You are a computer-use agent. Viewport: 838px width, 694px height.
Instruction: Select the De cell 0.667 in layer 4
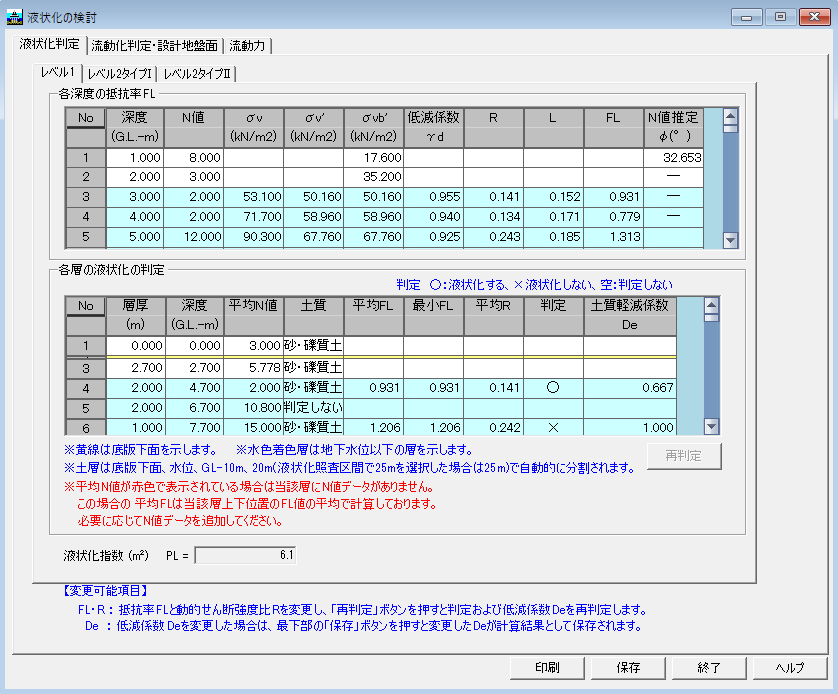[631, 388]
